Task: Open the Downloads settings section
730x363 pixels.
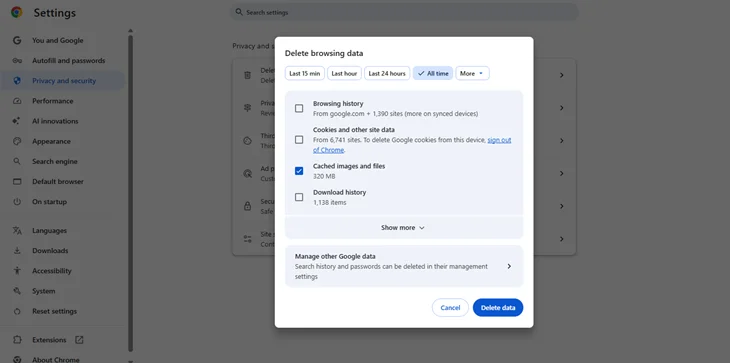Action: pyautogui.click(x=63, y=250)
